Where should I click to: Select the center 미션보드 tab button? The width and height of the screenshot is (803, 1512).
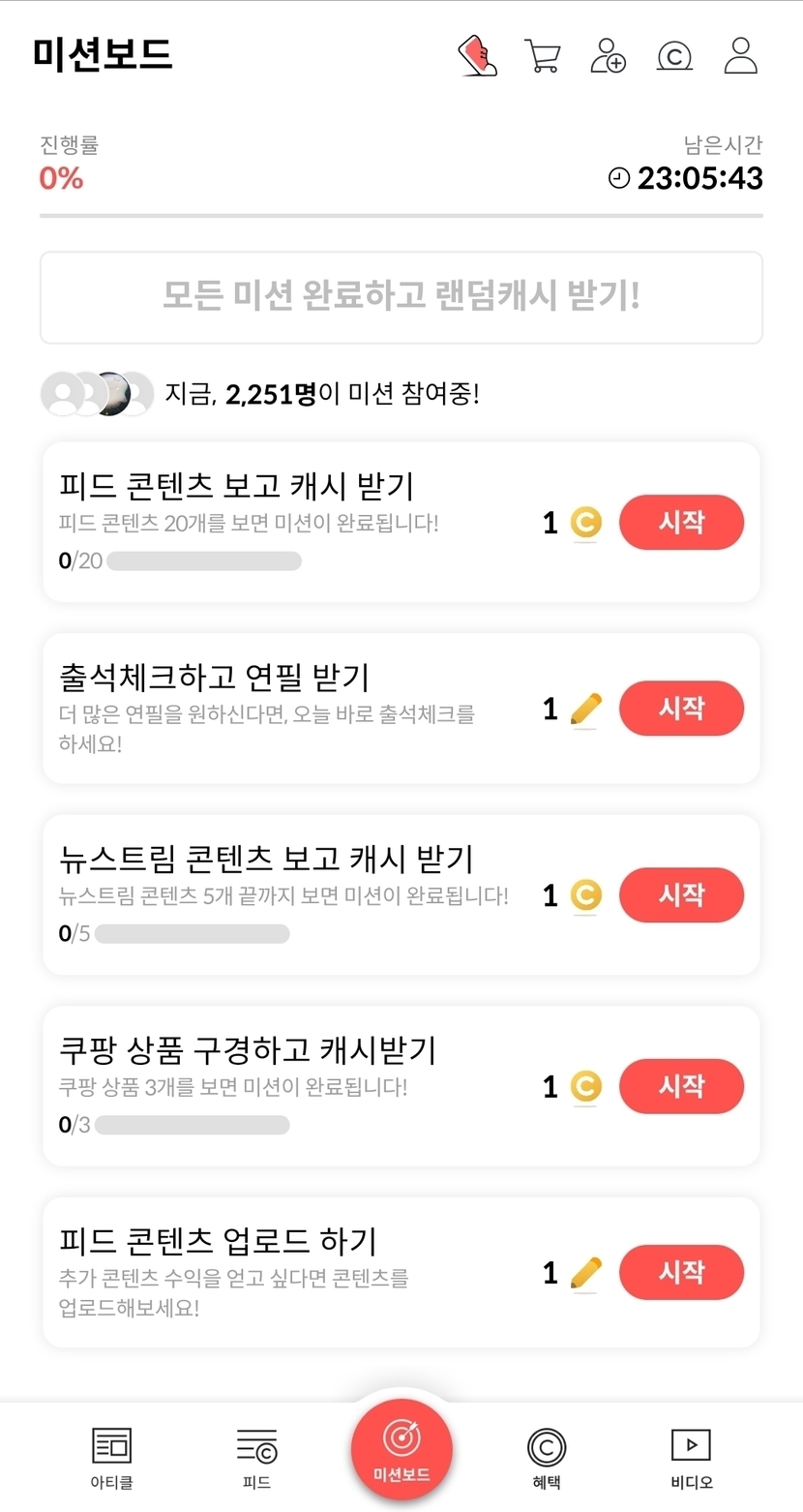401,1449
